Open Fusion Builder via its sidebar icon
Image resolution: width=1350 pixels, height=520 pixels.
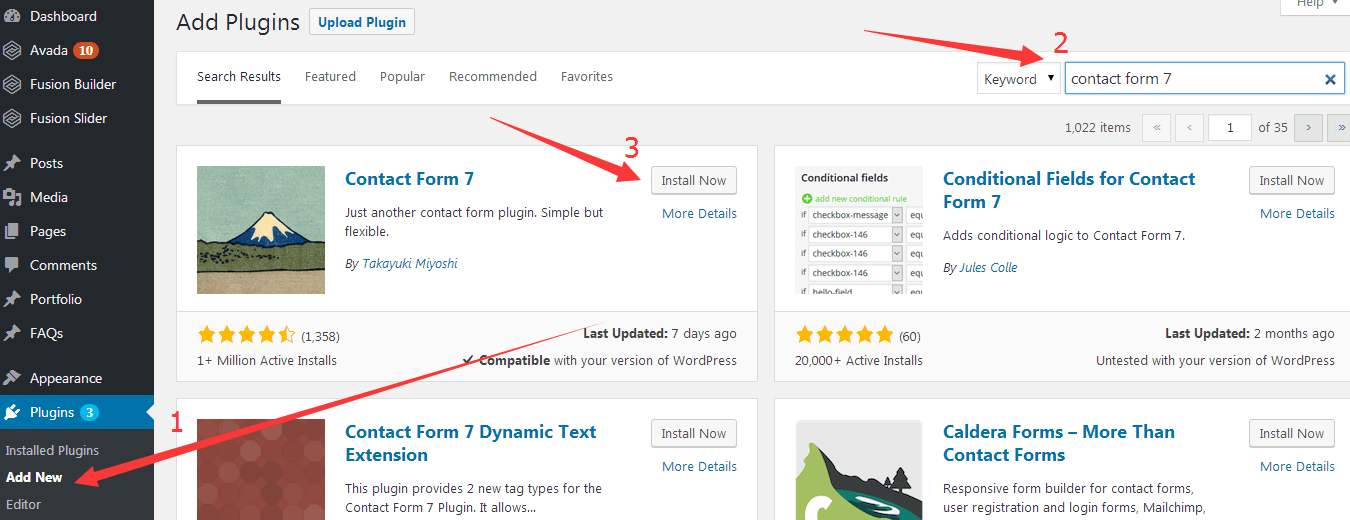13,84
